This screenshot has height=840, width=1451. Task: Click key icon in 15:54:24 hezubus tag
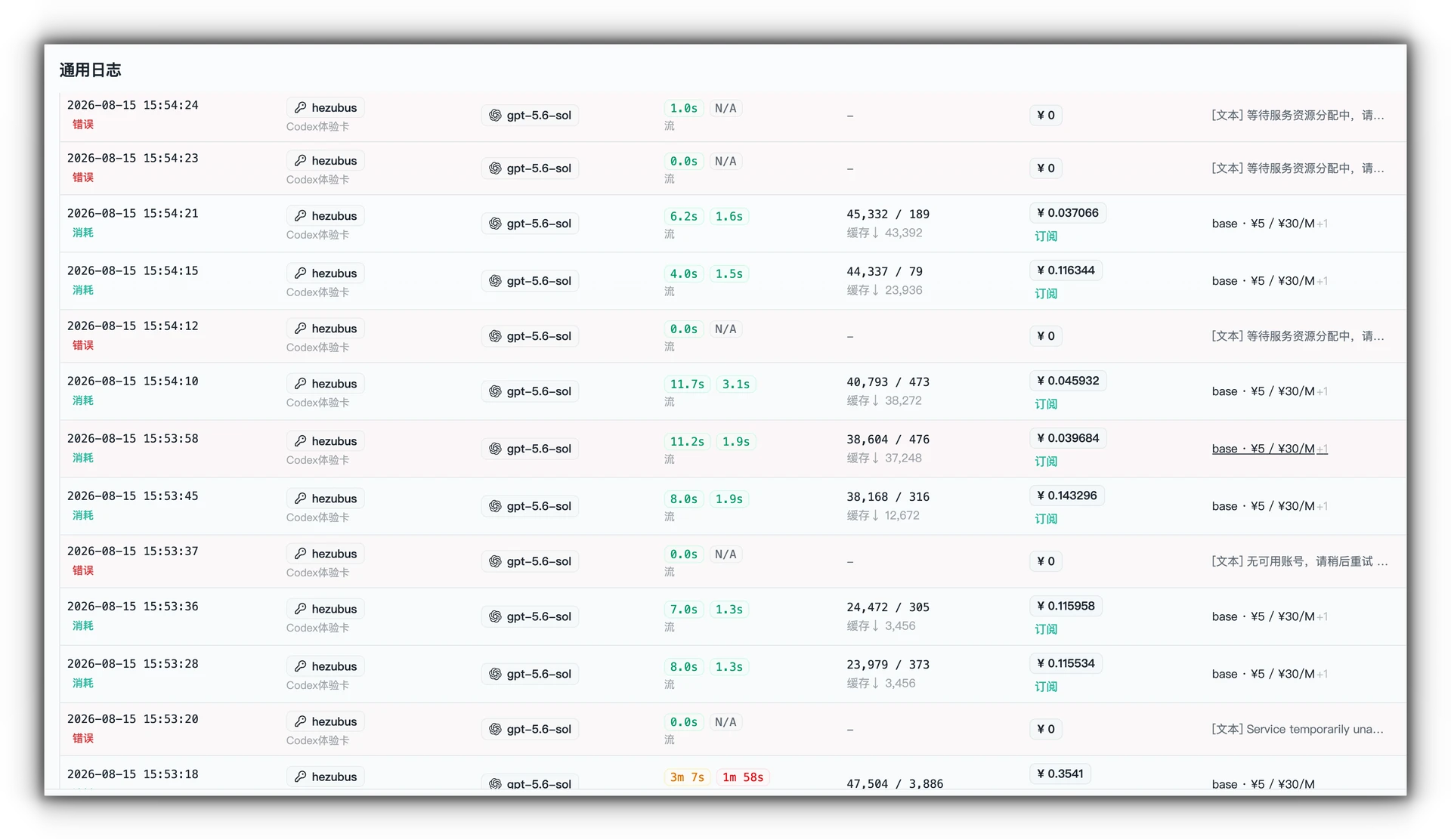pos(300,107)
